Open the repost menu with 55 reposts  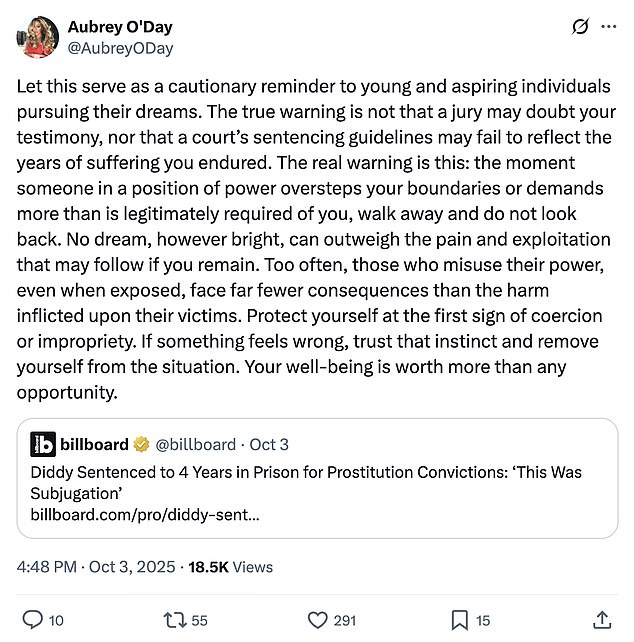(x=175, y=620)
